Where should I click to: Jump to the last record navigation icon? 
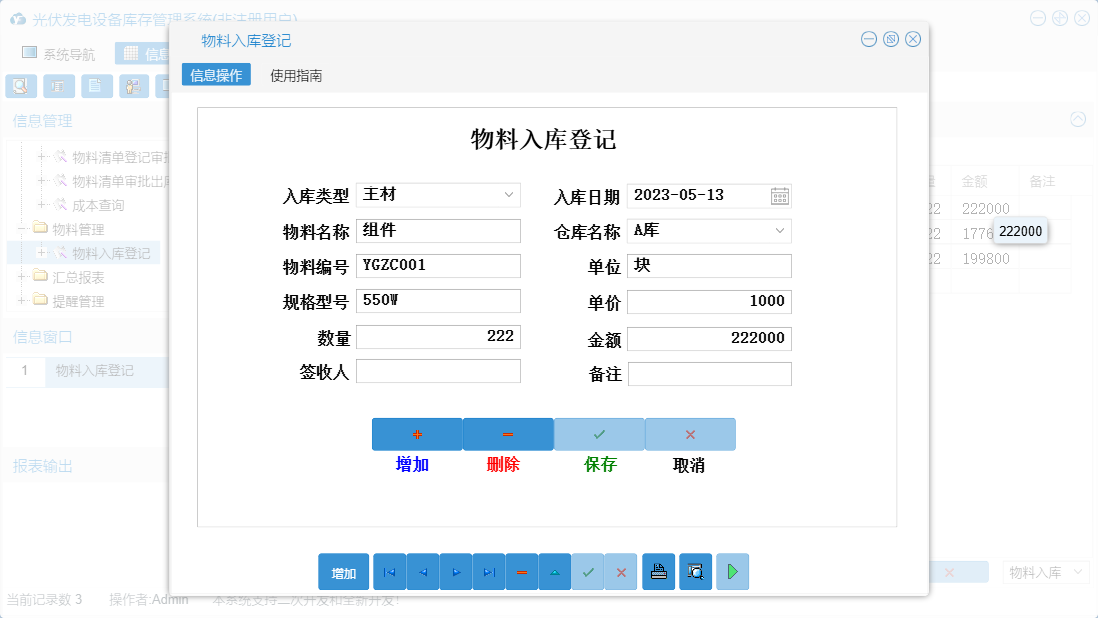click(x=488, y=571)
